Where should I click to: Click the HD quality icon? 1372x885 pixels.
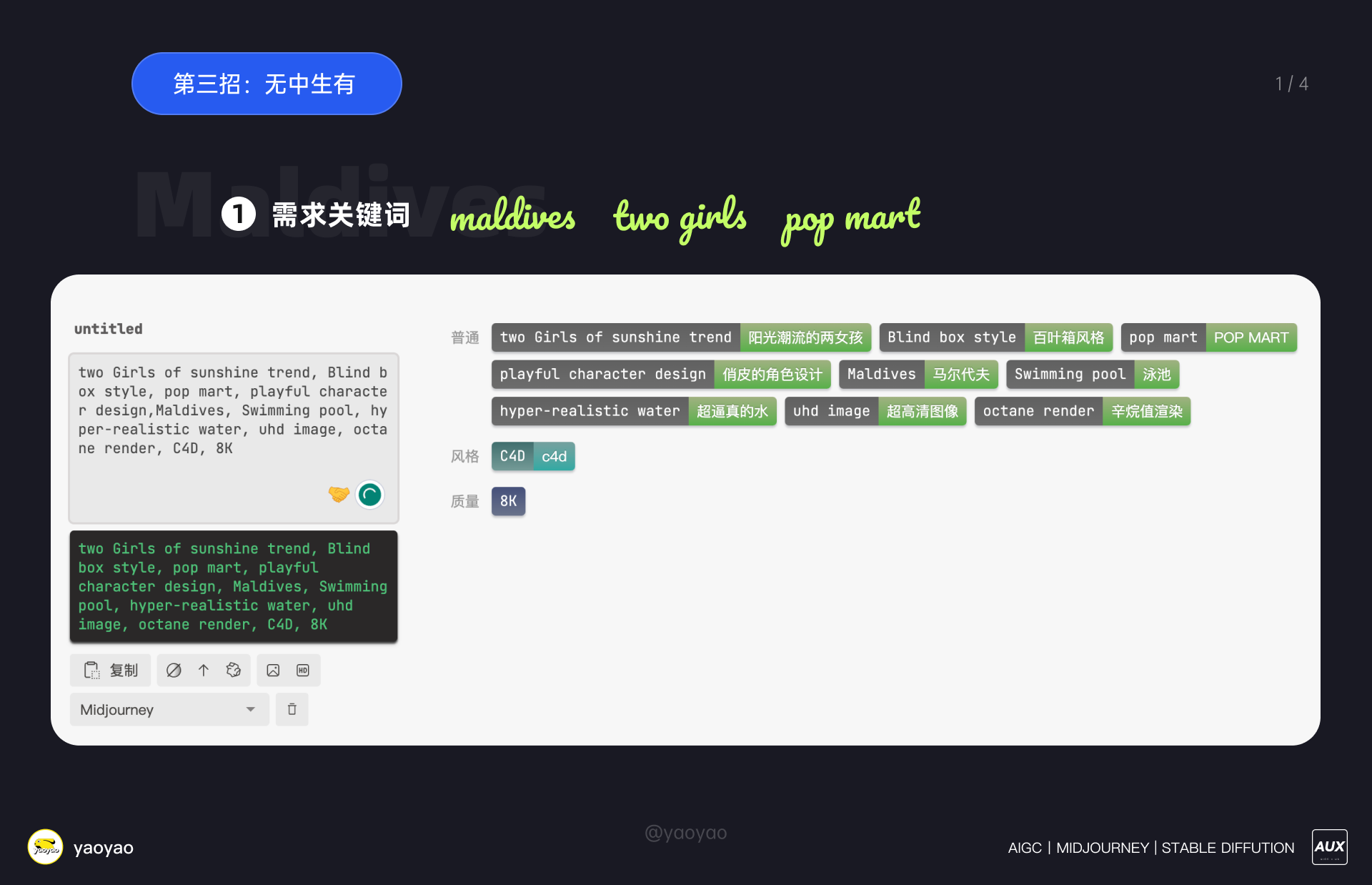tap(303, 670)
